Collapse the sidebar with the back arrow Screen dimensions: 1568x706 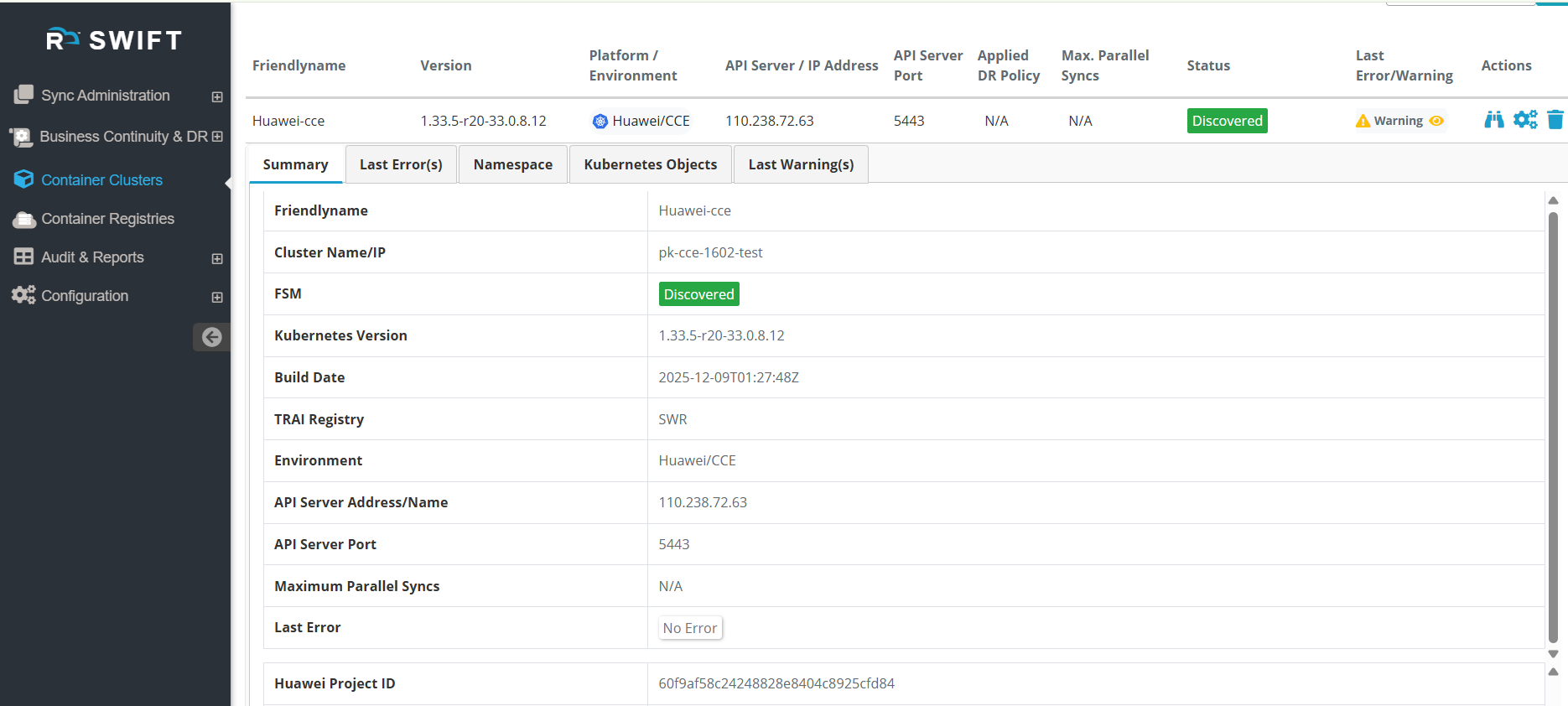tap(211, 337)
